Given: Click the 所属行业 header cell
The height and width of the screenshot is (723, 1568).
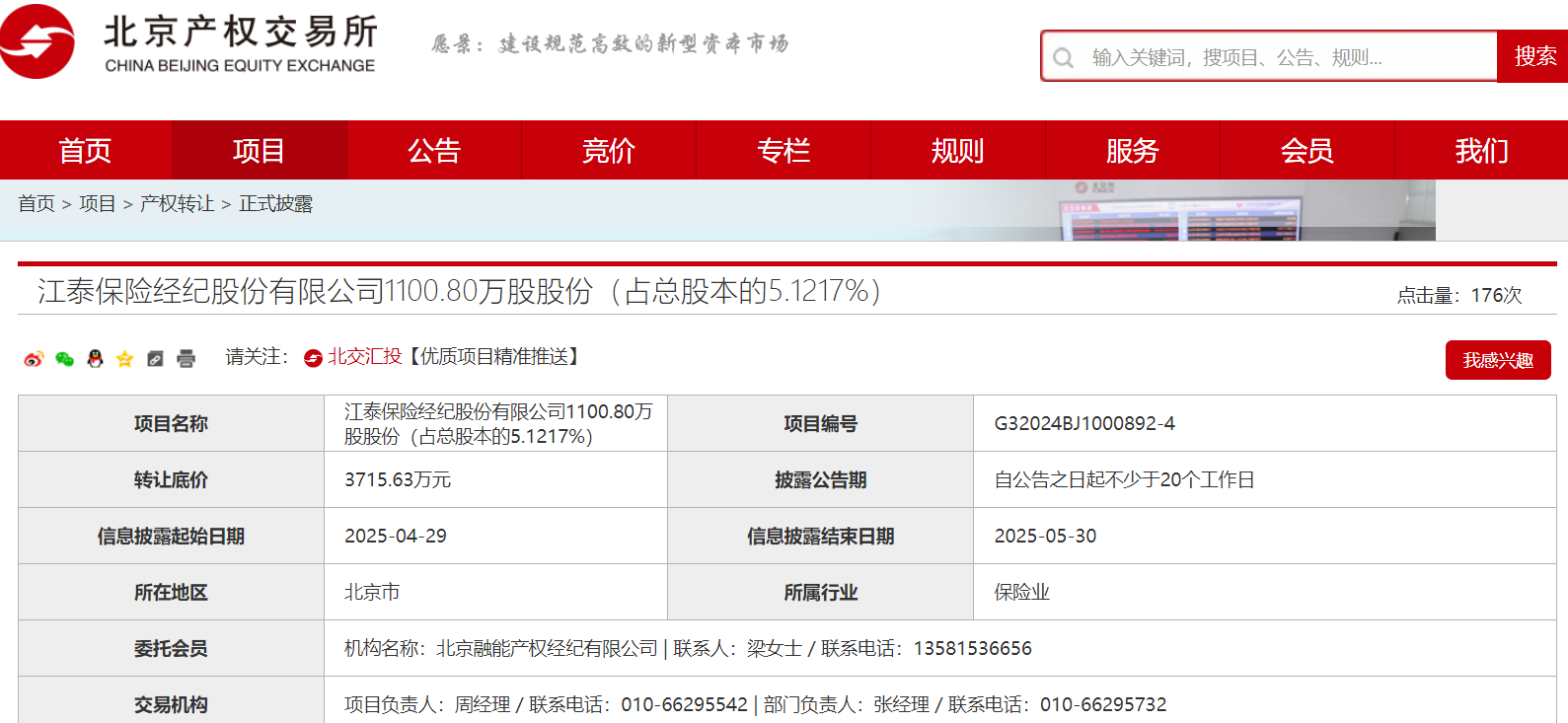Looking at the screenshot, I should pyautogui.click(x=820, y=592).
